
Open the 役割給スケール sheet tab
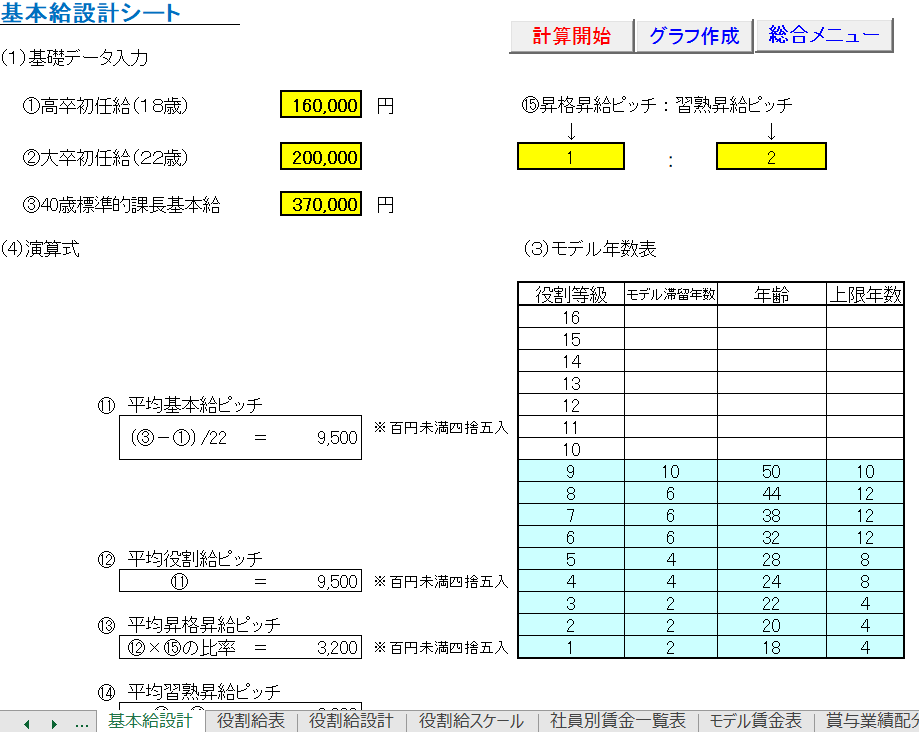pyautogui.click(x=471, y=721)
